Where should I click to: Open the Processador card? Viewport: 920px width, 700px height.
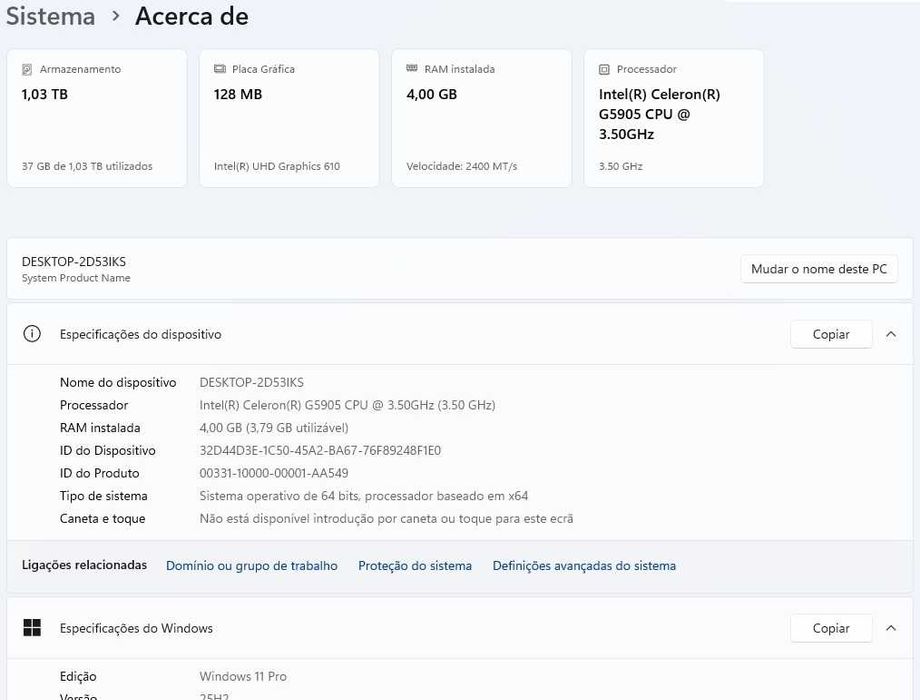(x=674, y=119)
